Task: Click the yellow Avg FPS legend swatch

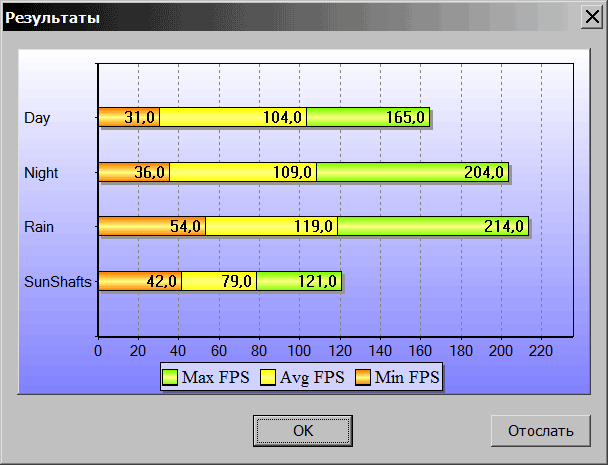Action: pyautogui.click(x=268, y=377)
